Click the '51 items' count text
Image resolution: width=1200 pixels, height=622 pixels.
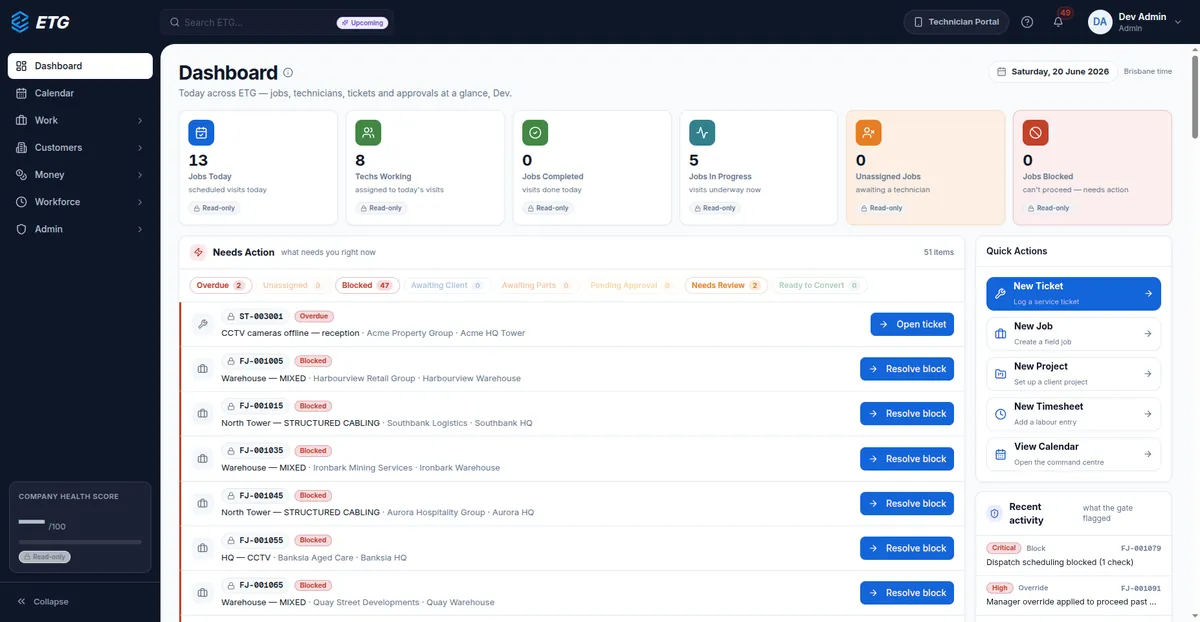click(x=938, y=252)
